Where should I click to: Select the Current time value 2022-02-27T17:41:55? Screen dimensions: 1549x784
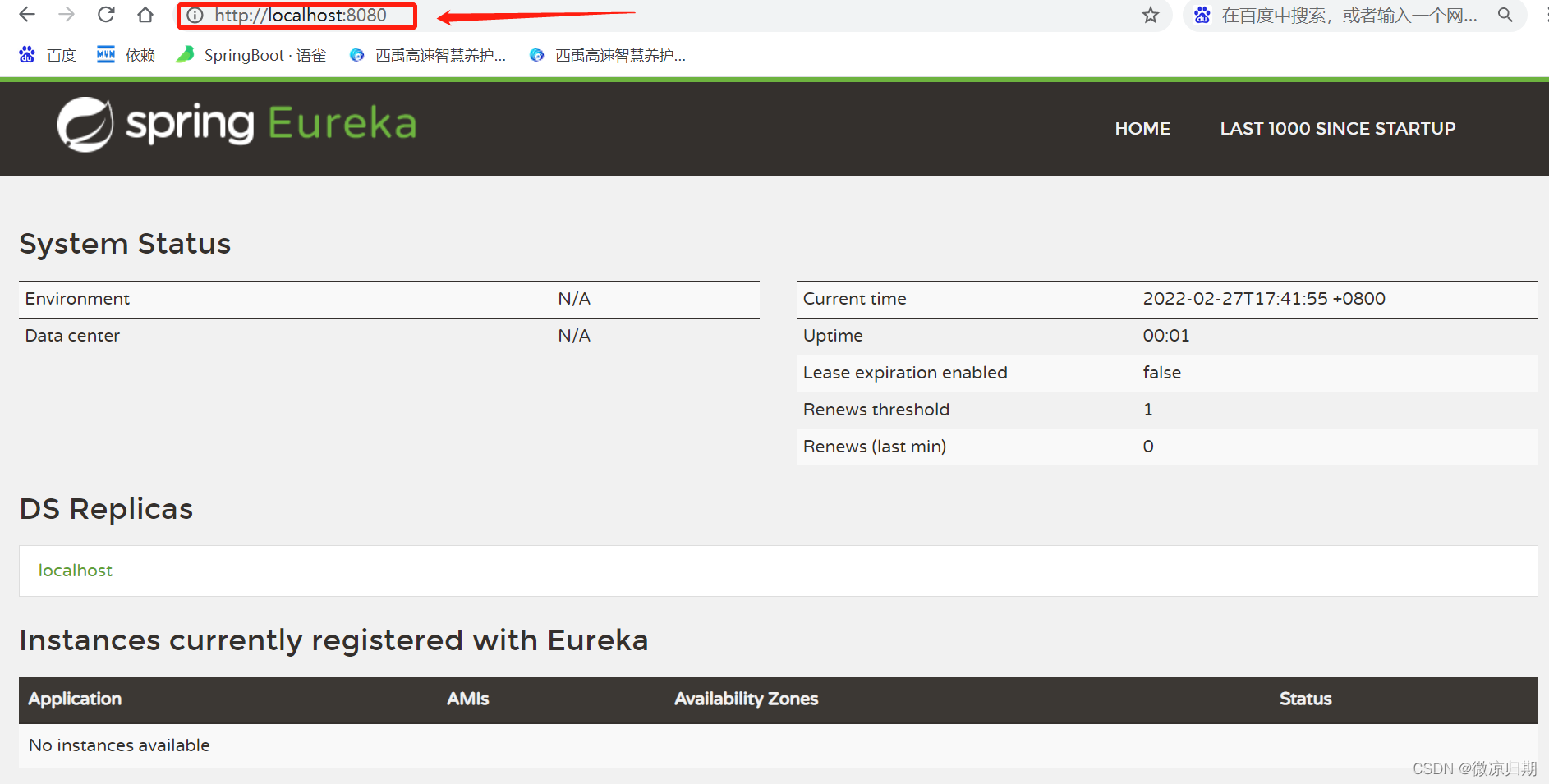[1264, 299]
